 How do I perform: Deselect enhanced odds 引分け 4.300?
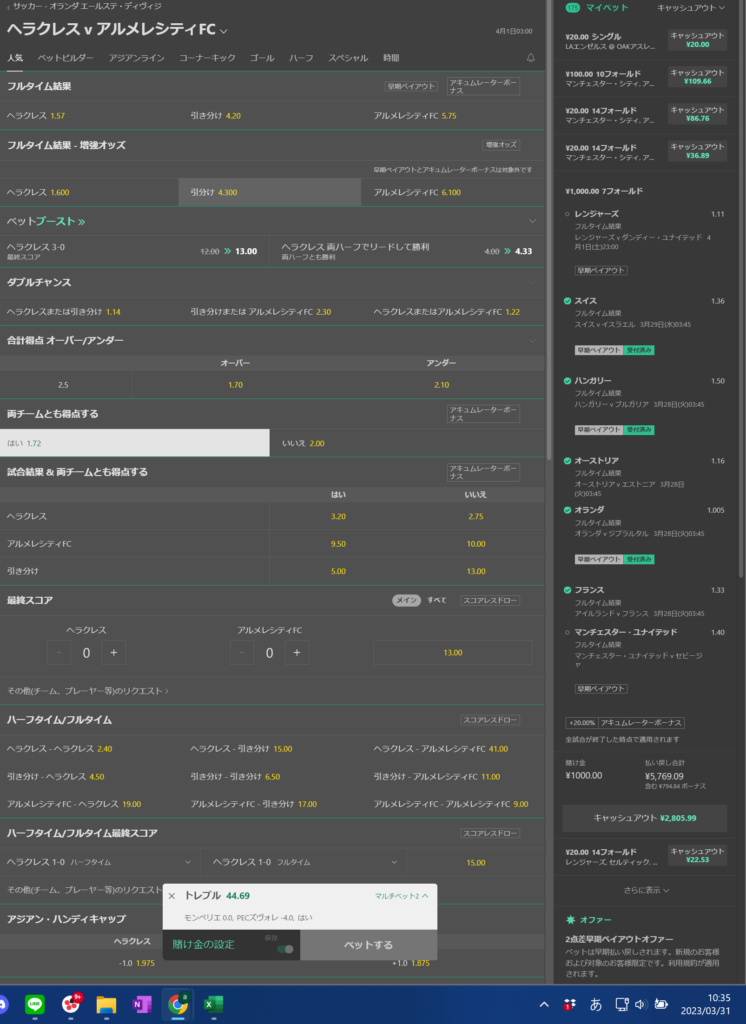269,193
